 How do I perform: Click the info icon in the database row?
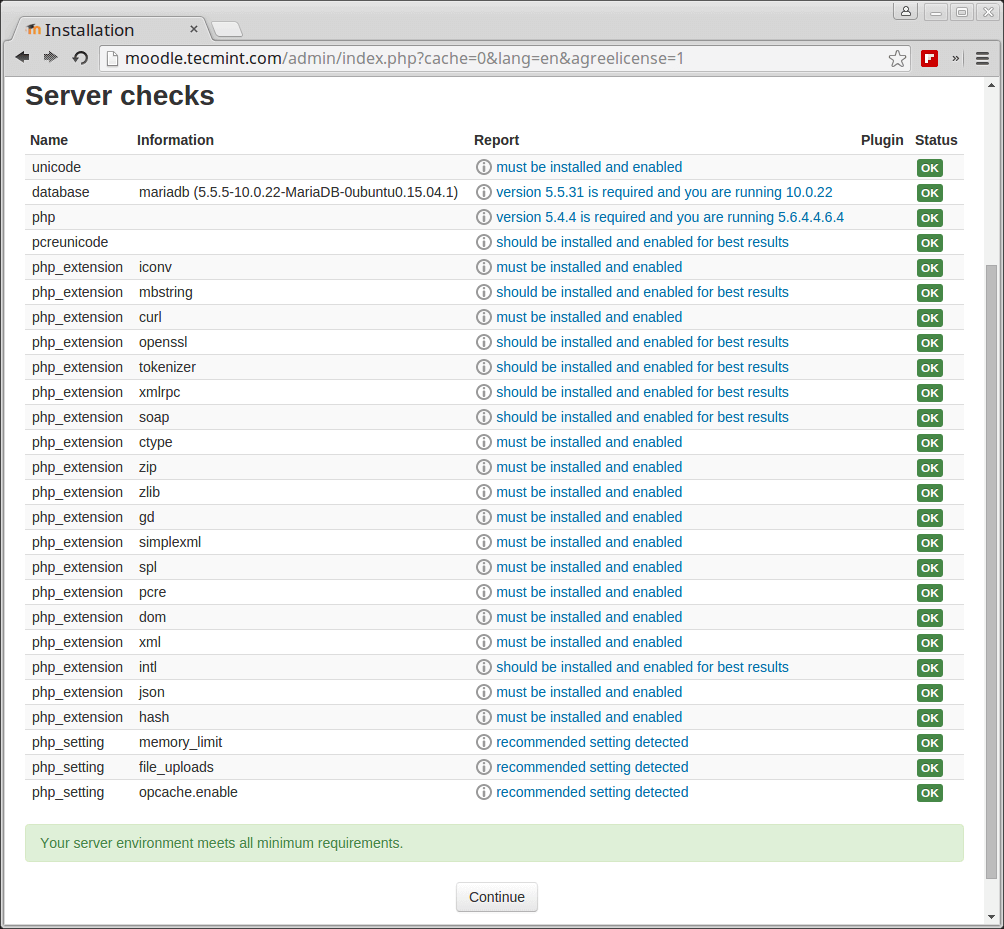pos(484,192)
